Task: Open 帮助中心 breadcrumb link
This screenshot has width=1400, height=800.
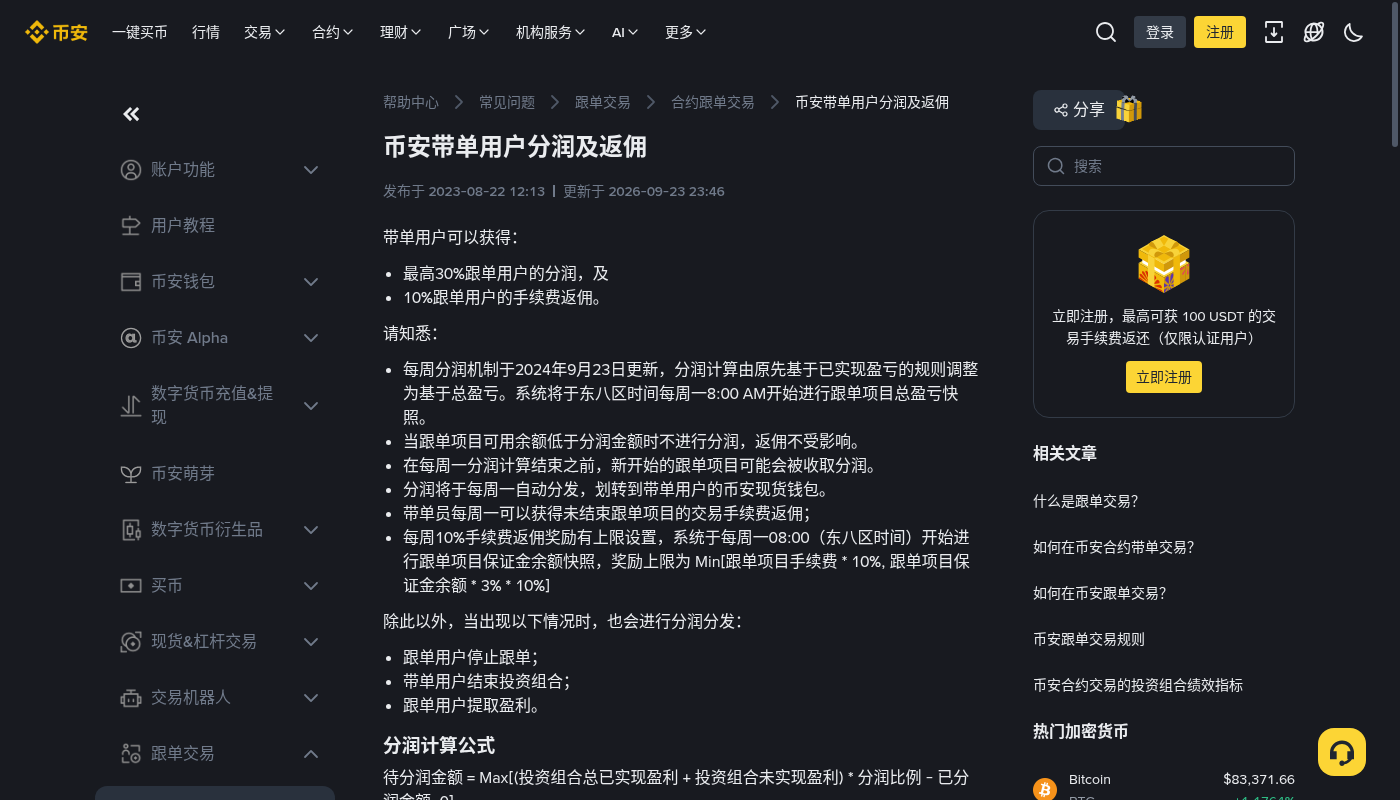Action: (411, 102)
